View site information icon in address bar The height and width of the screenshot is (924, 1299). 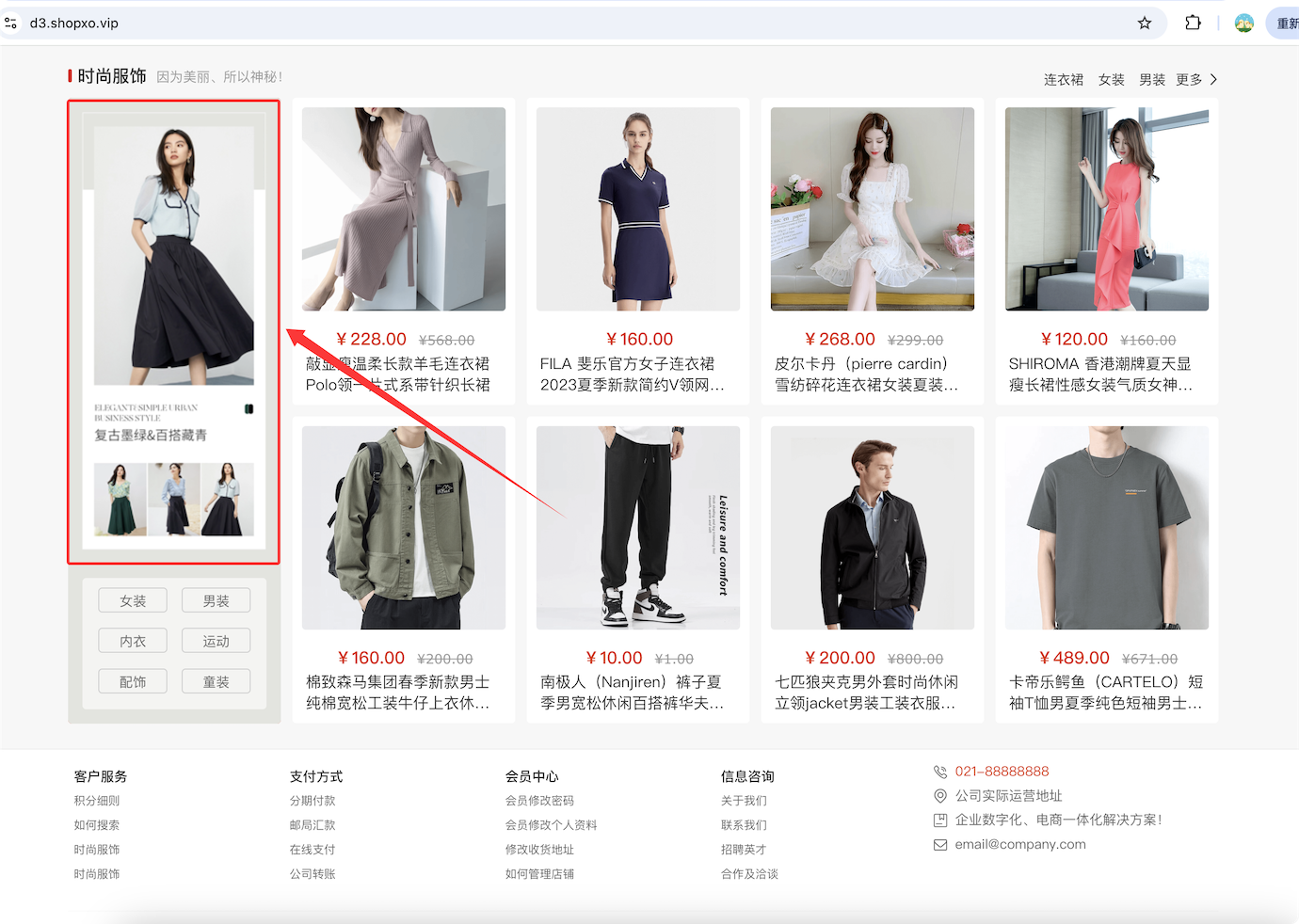coord(11,23)
